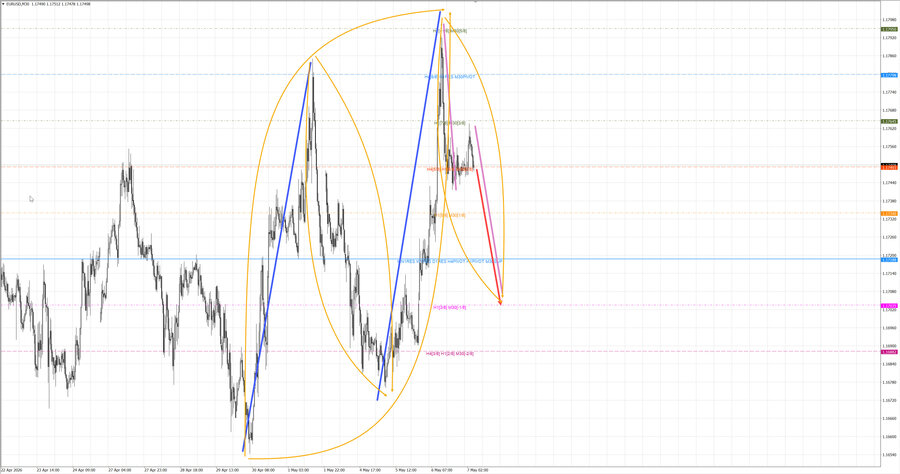Click the 1.17860 price scale label
900x474 pixels.
tap(890, 56)
